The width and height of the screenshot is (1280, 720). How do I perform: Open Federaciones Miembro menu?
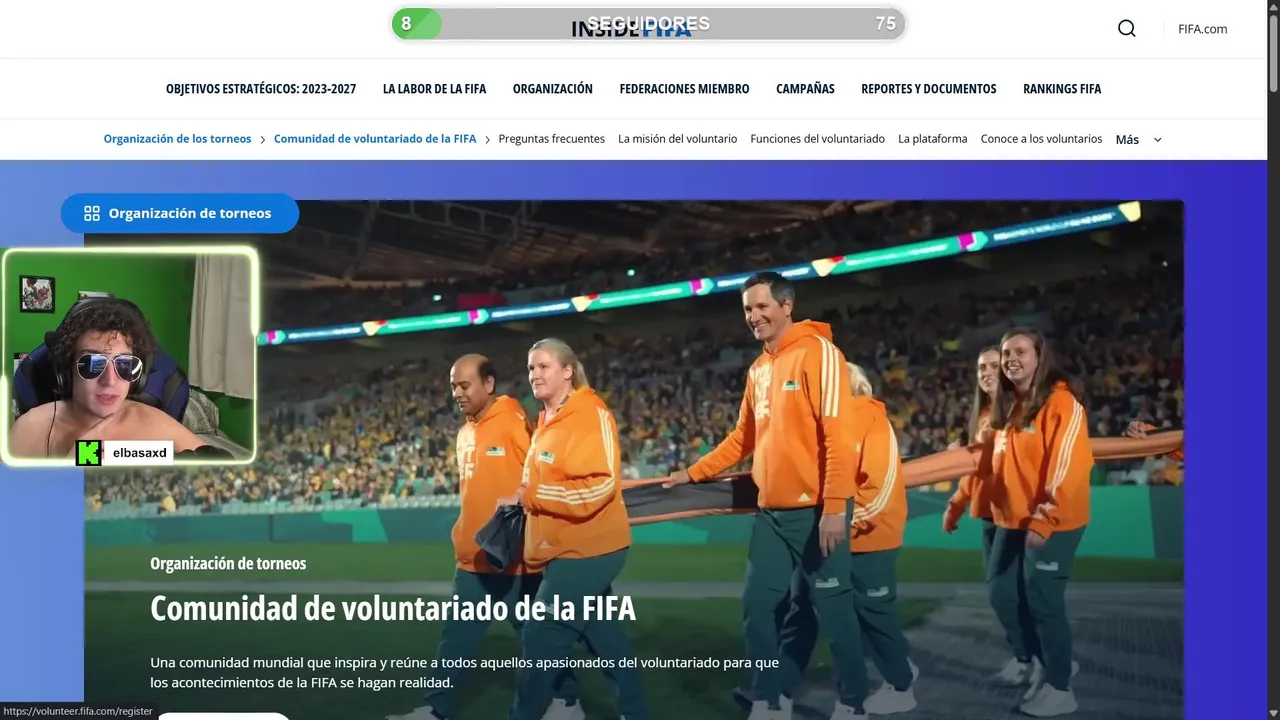pyautogui.click(x=684, y=89)
